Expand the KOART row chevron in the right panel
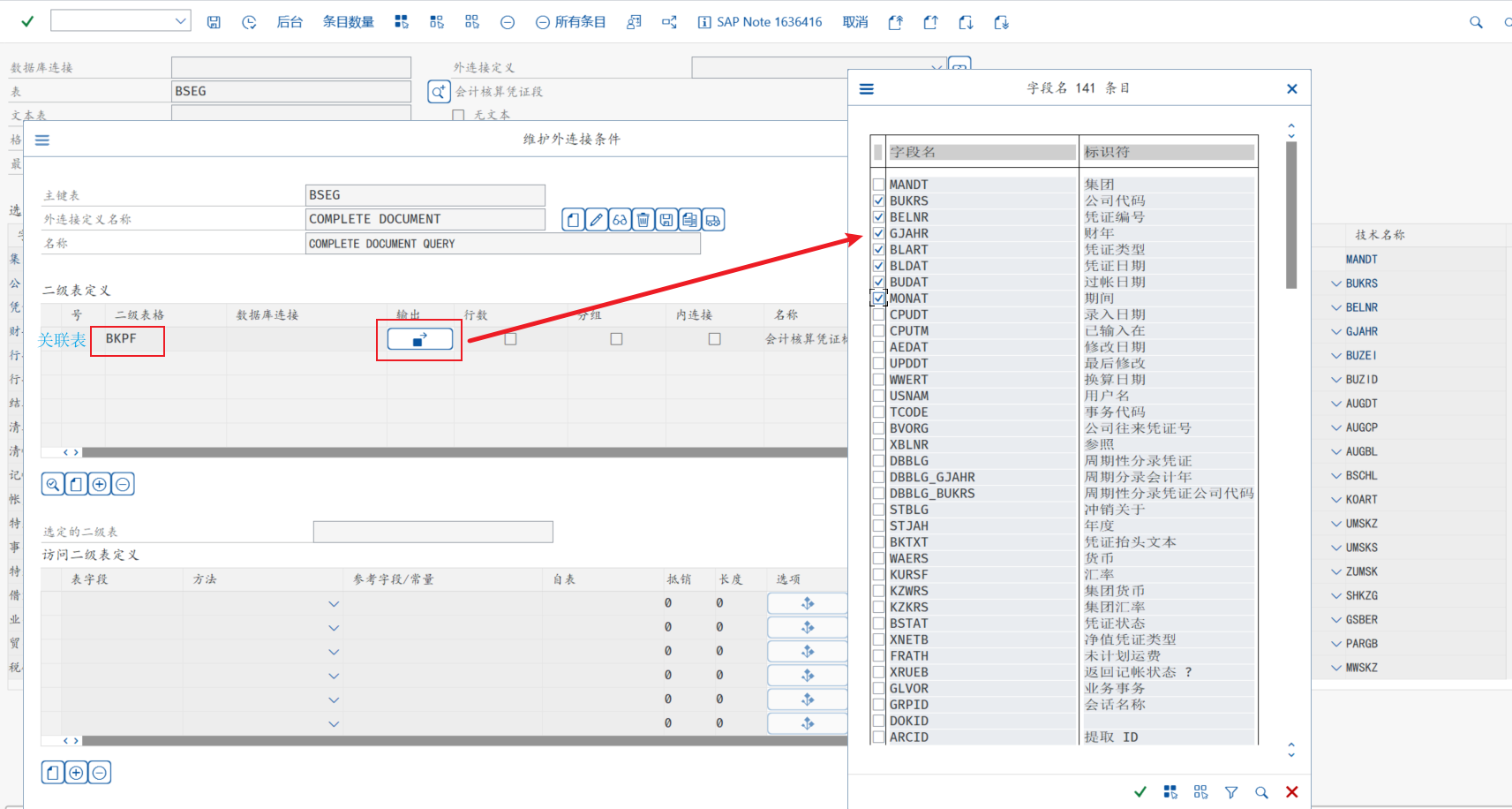This screenshot has height=809, width=1512. 1336,500
